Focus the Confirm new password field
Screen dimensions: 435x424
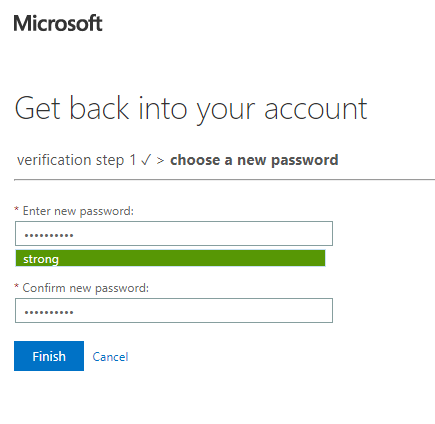tap(174, 310)
